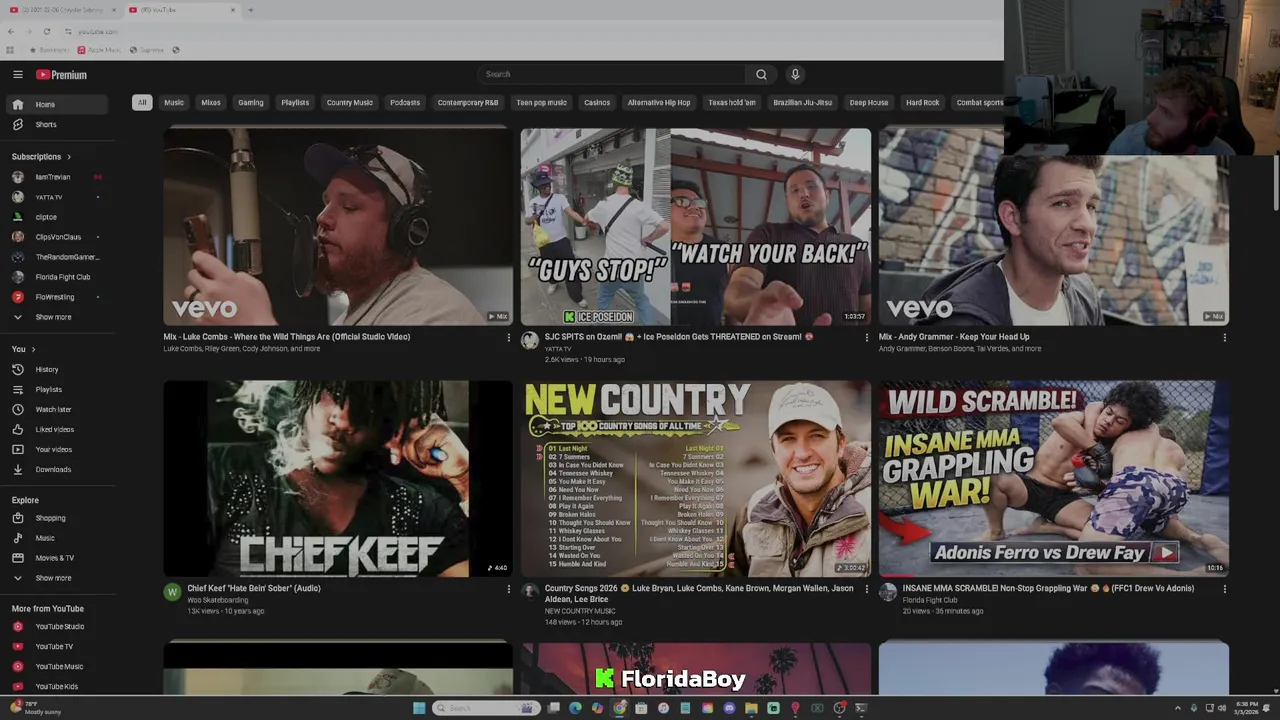Open YouTube Studio link
Viewport: 1280px width, 720px height.
tap(59, 626)
